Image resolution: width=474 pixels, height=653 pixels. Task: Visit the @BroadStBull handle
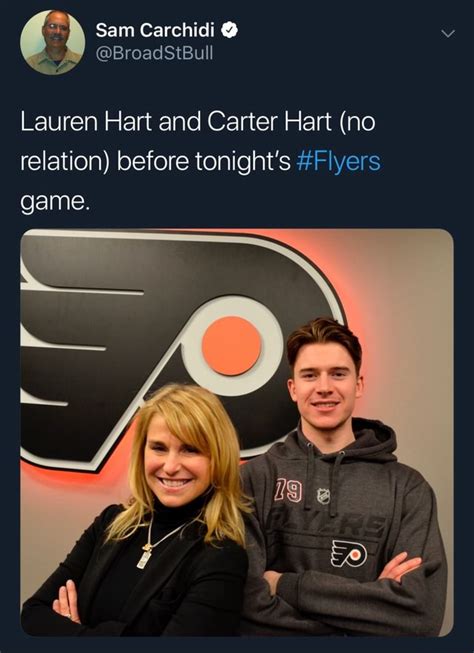tap(154, 53)
